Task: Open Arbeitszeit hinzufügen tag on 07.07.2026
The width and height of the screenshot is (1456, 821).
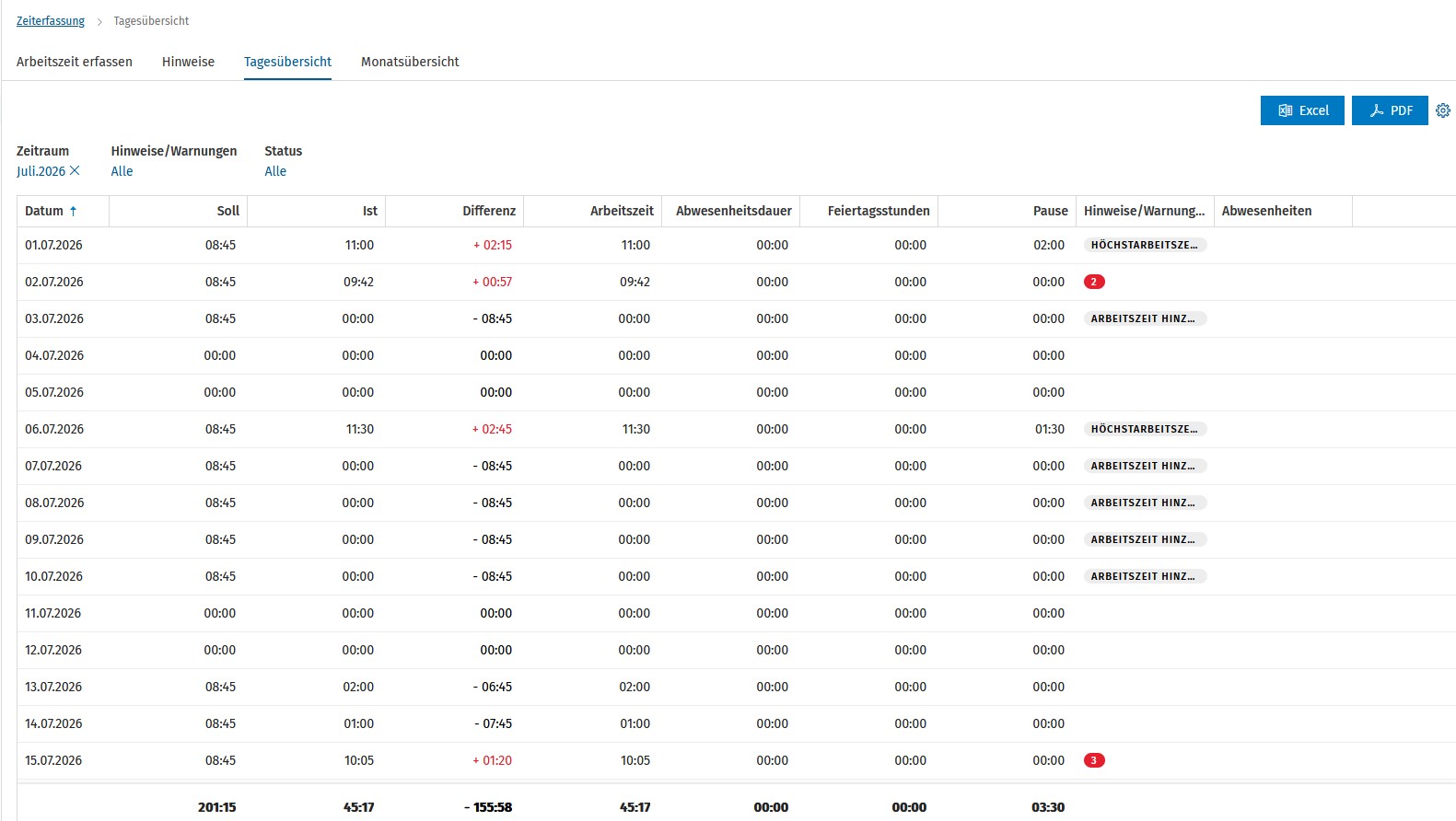Action: point(1145,466)
